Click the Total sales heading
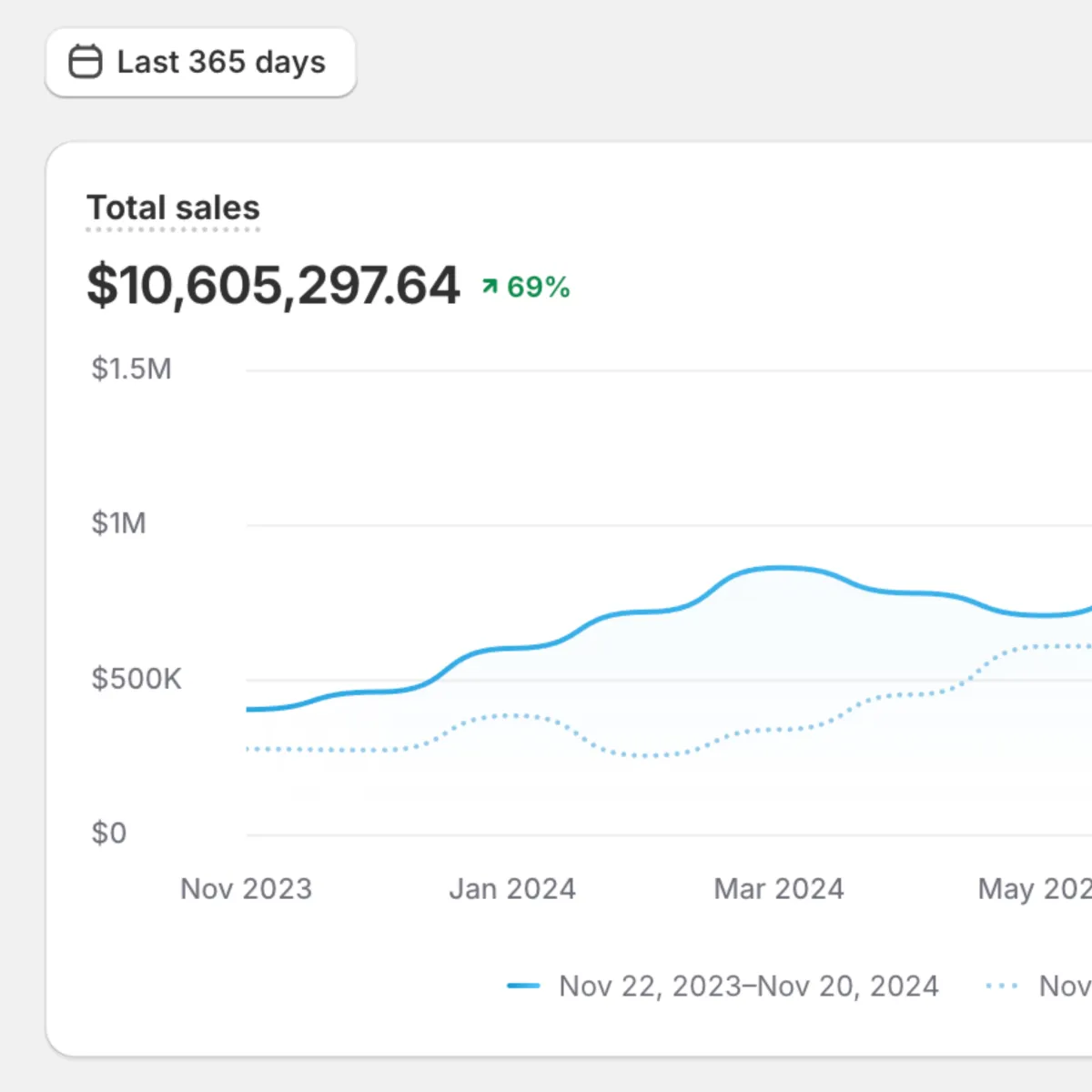The width and height of the screenshot is (1092, 1092). coord(173,207)
